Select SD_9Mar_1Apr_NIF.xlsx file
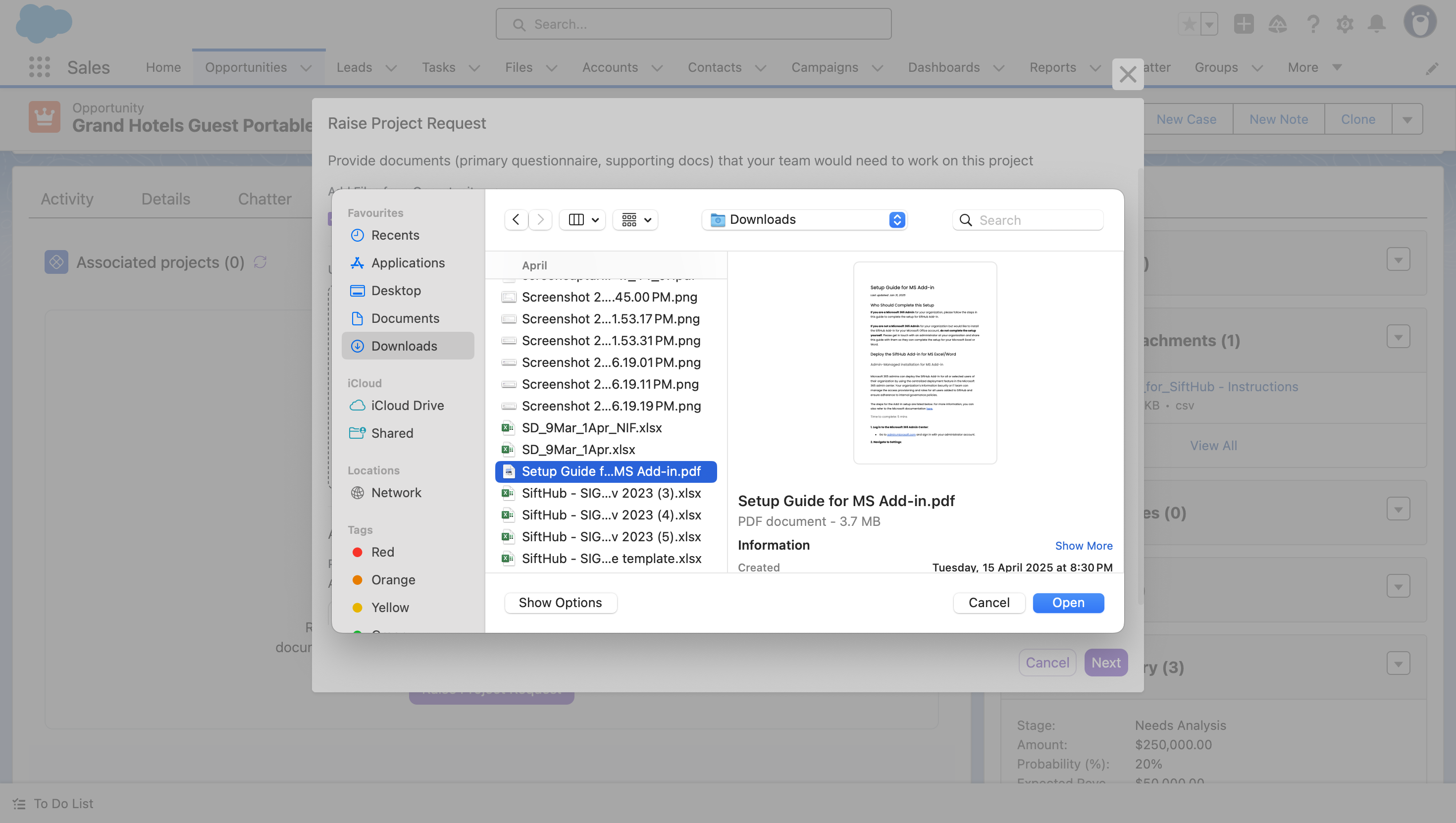 (x=591, y=427)
